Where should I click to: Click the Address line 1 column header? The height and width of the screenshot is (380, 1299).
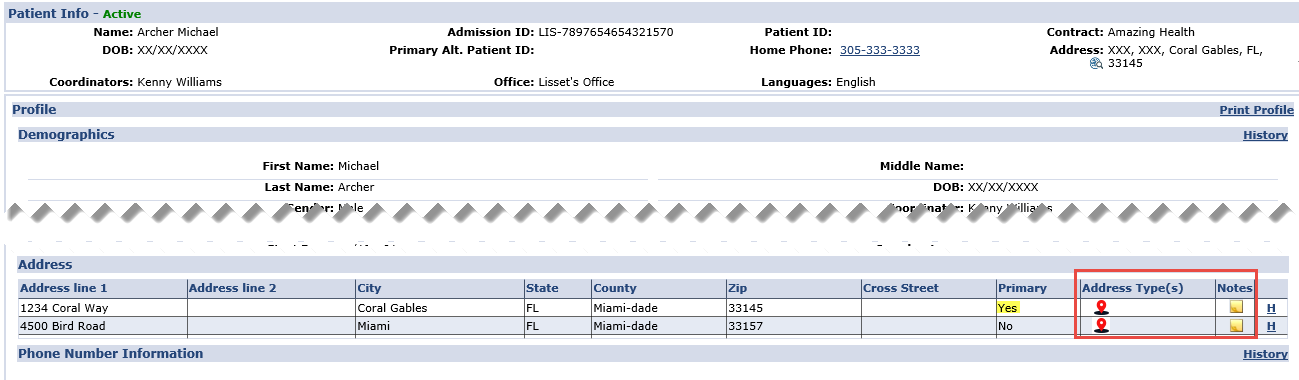tap(63, 288)
